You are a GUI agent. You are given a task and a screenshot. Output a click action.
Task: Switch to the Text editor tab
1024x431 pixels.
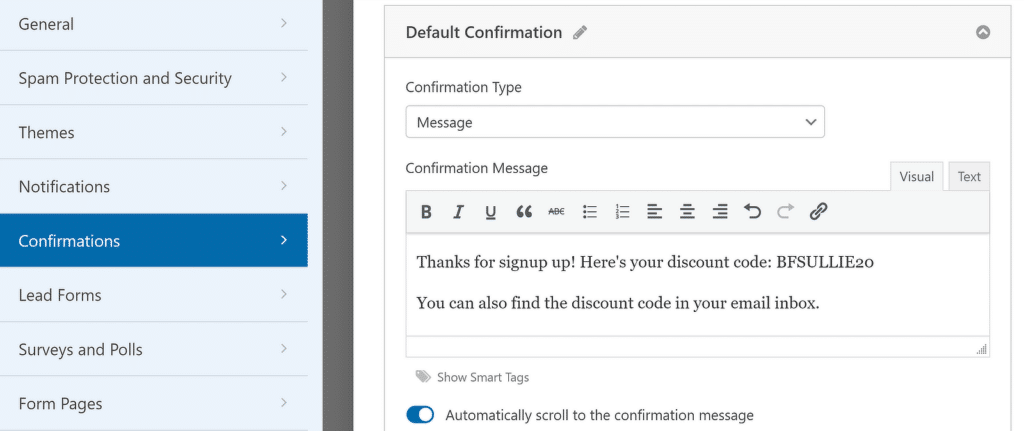(969, 176)
